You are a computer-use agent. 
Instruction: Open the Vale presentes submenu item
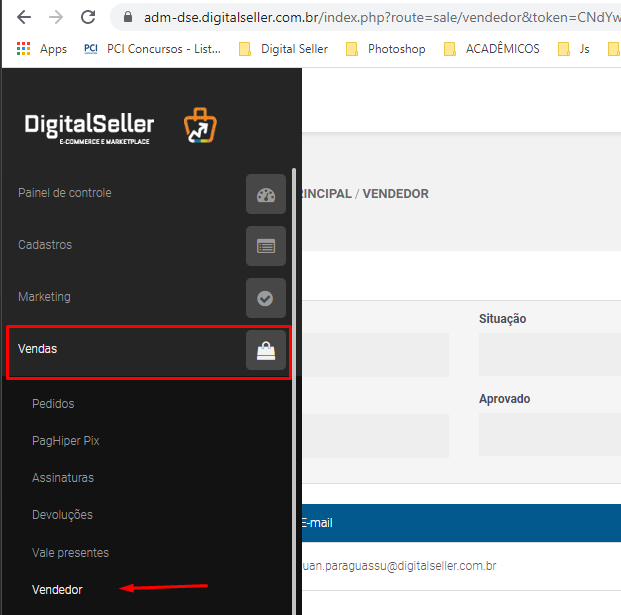[70, 552]
